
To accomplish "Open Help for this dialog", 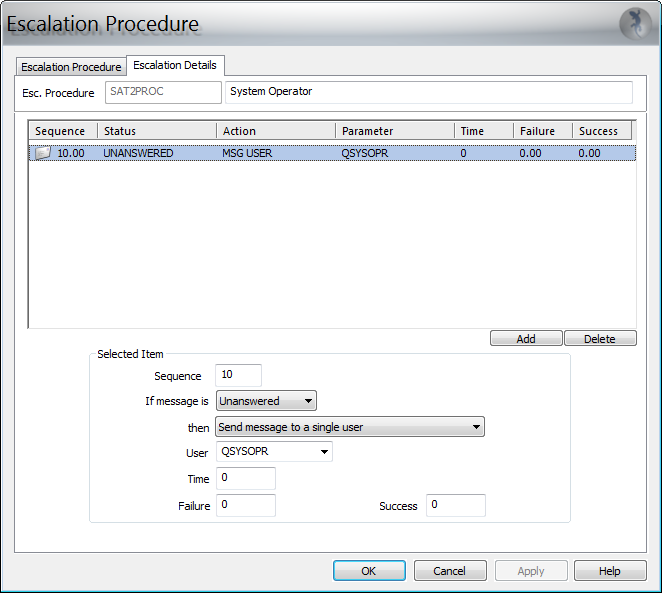I will [609, 571].
